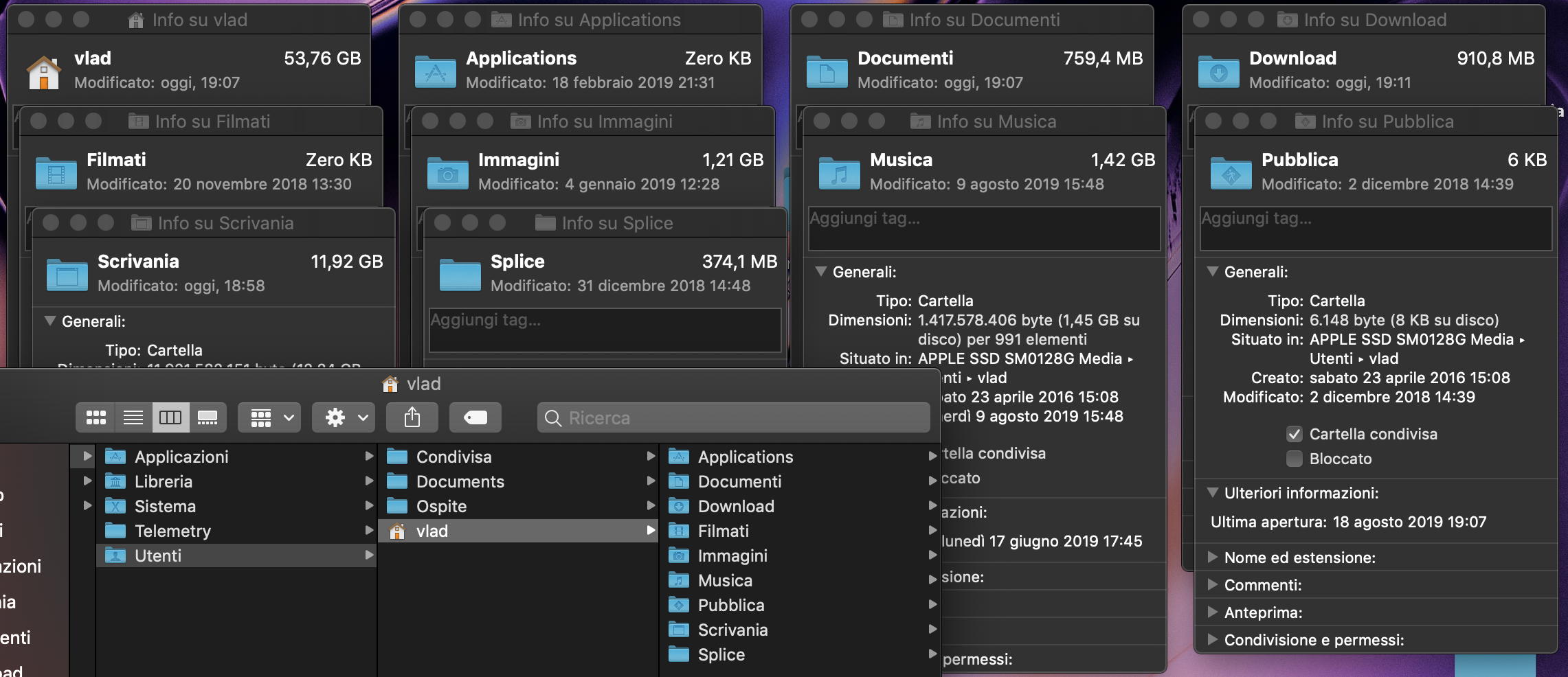Click the Documenti folder icon in its info window
The image size is (1568, 677).
pyautogui.click(x=827, y=71)
